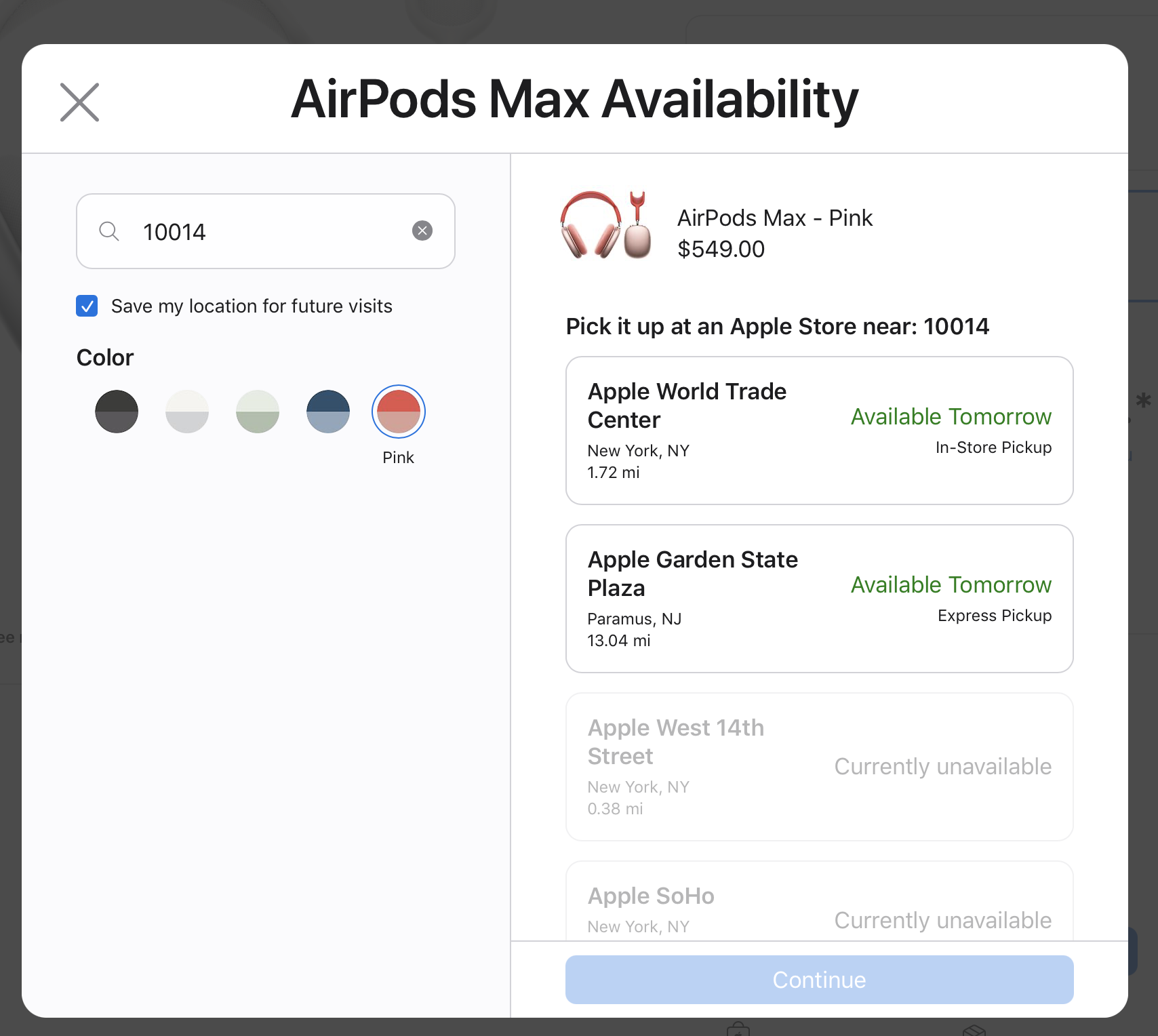Select the Silver color swatch

click(187, 412)
